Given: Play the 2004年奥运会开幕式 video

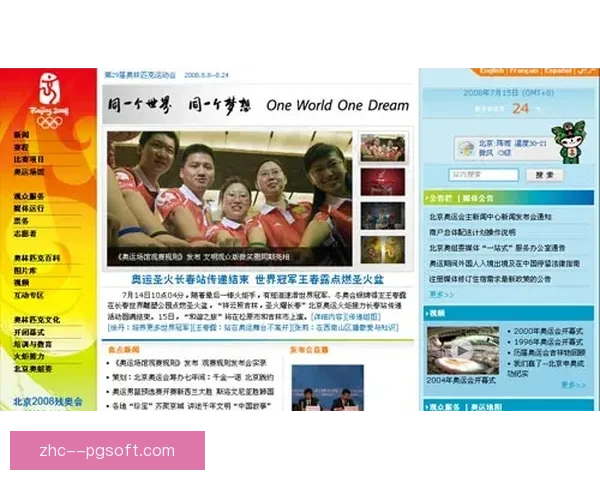Looking at the screenshot, I should pos(463,350).
